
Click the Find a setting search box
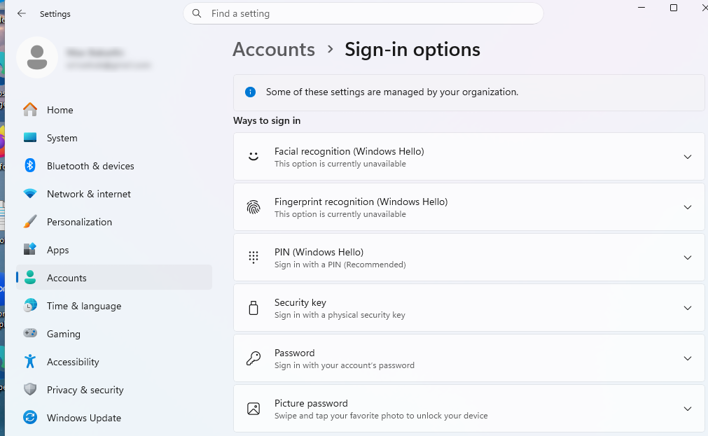point(363,14)
